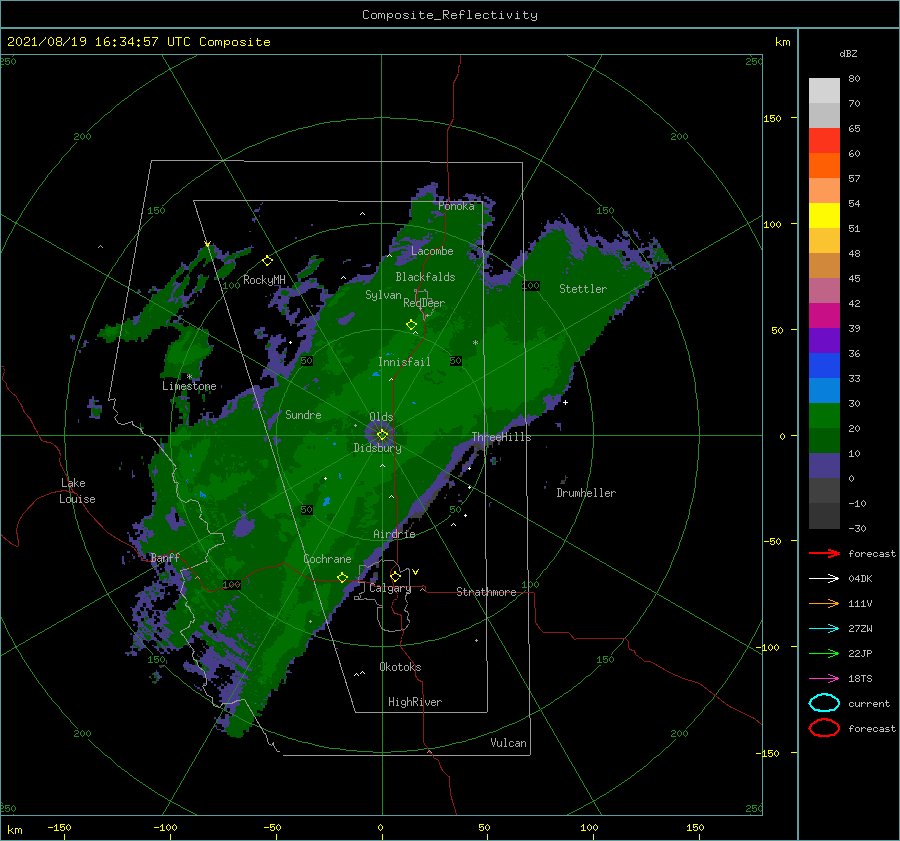
Task: Click the yellow diamond marker near RockyMH
Action: pos(267,261)
